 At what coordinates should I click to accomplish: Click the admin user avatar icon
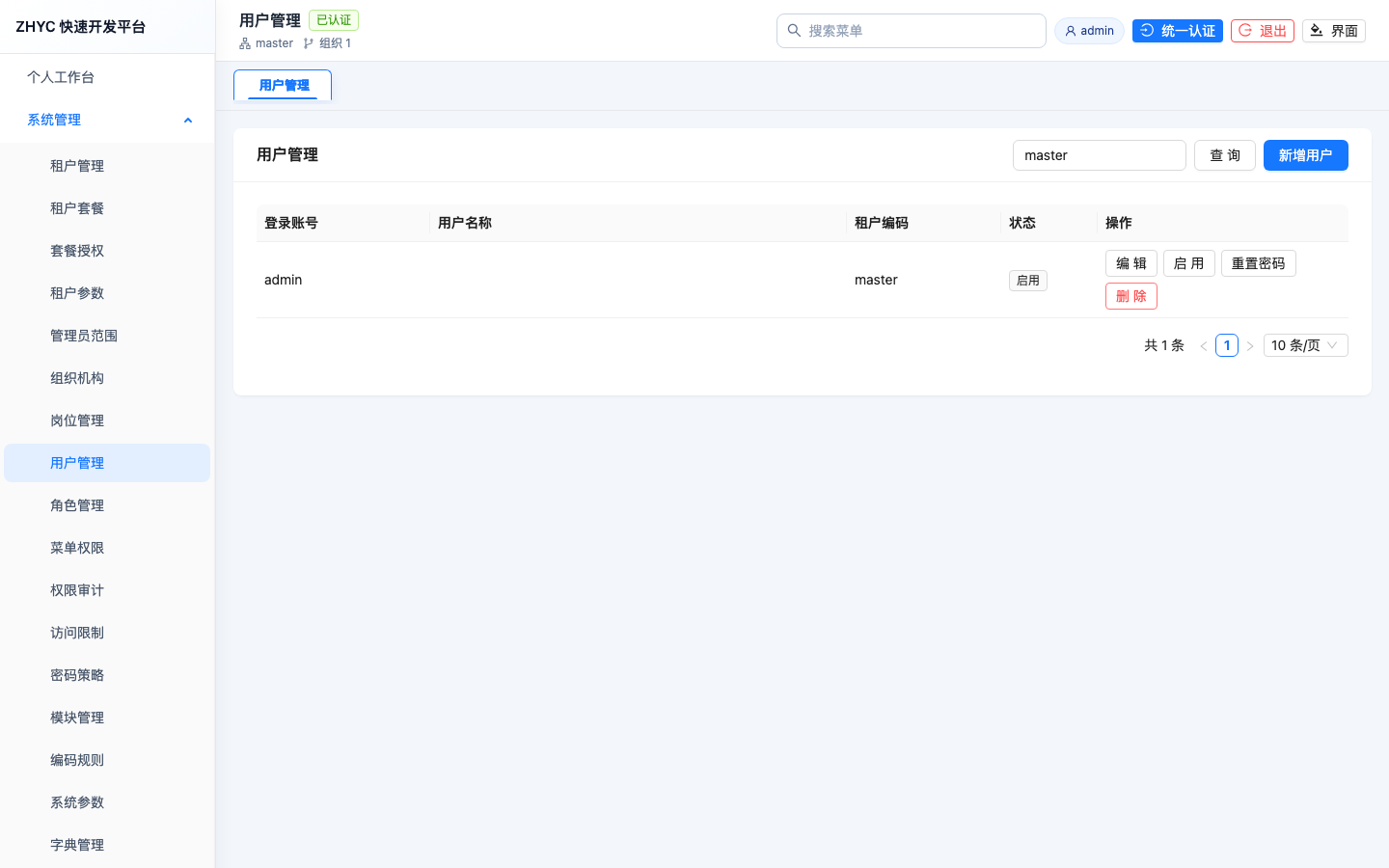point(1071,31)
